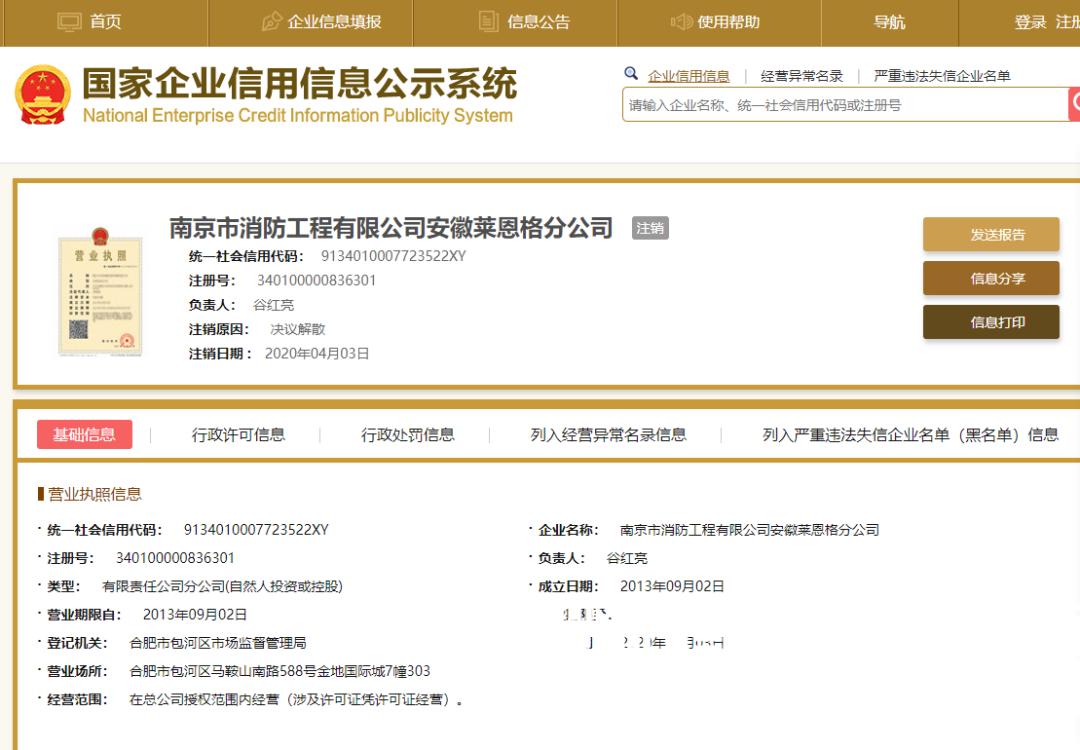
Task: Click the 发送报告 button
Action: click(x=990, y=234)
